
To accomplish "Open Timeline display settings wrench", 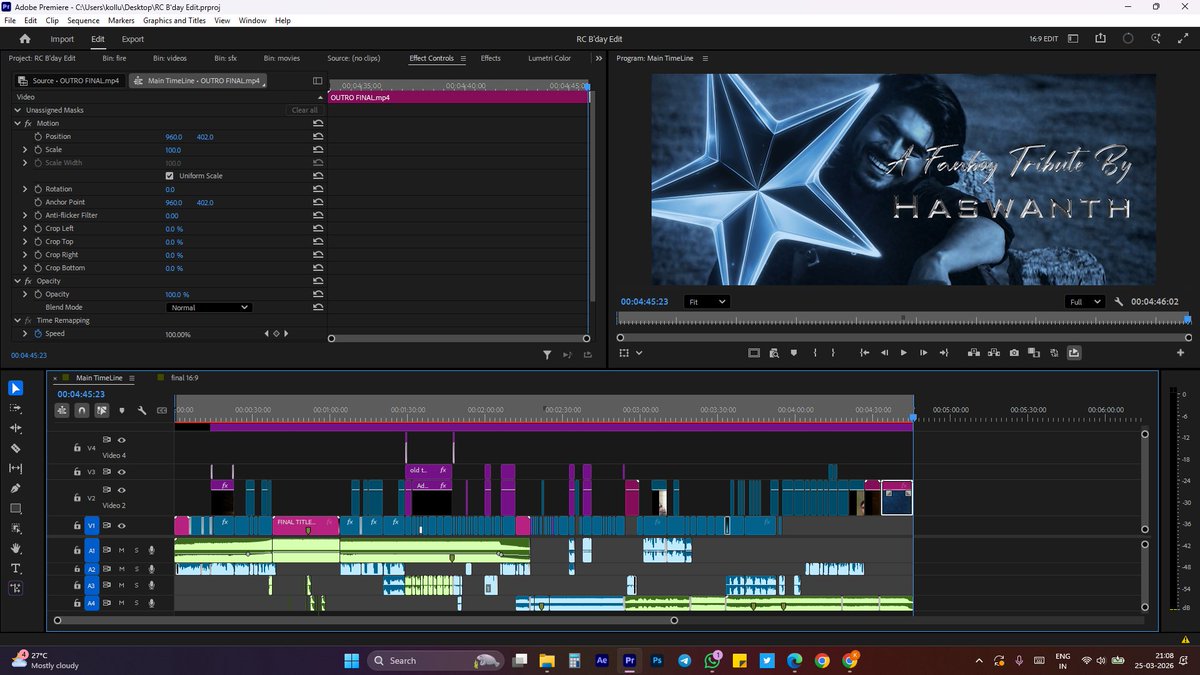I will click(x=142, y=410).
